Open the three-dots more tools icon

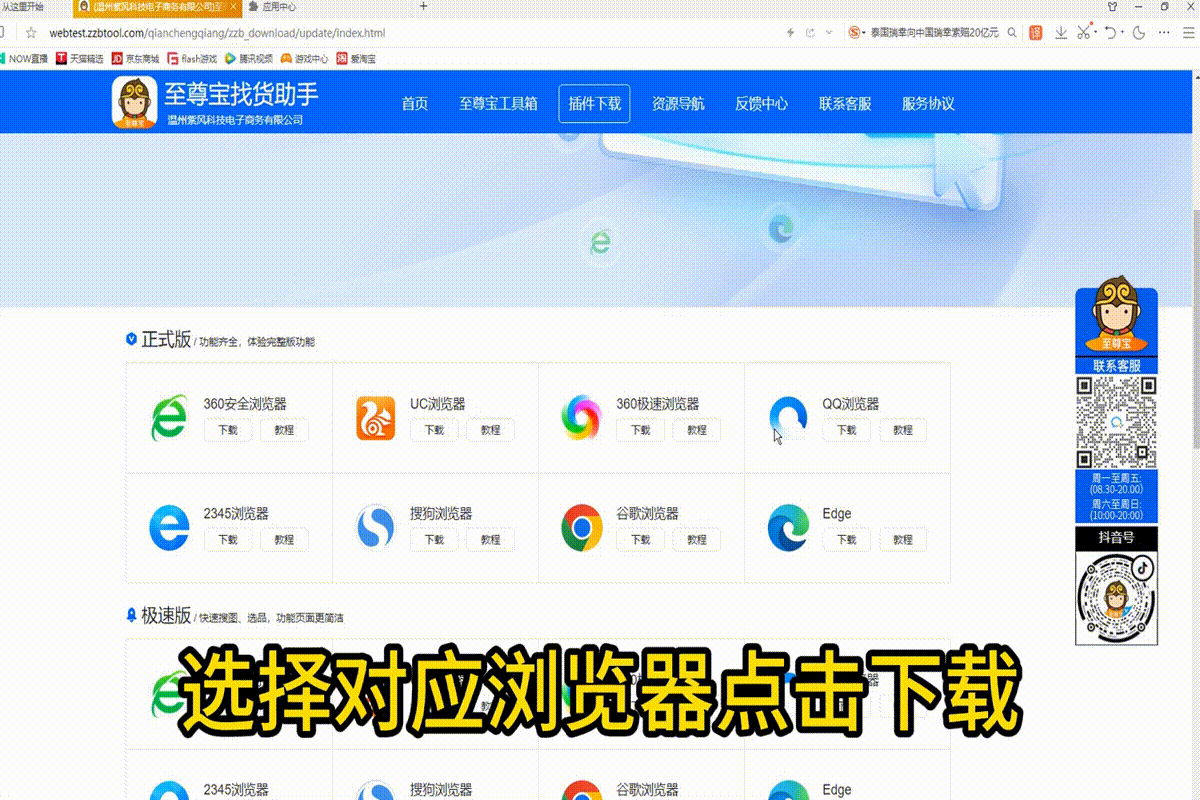[1163, 33]
